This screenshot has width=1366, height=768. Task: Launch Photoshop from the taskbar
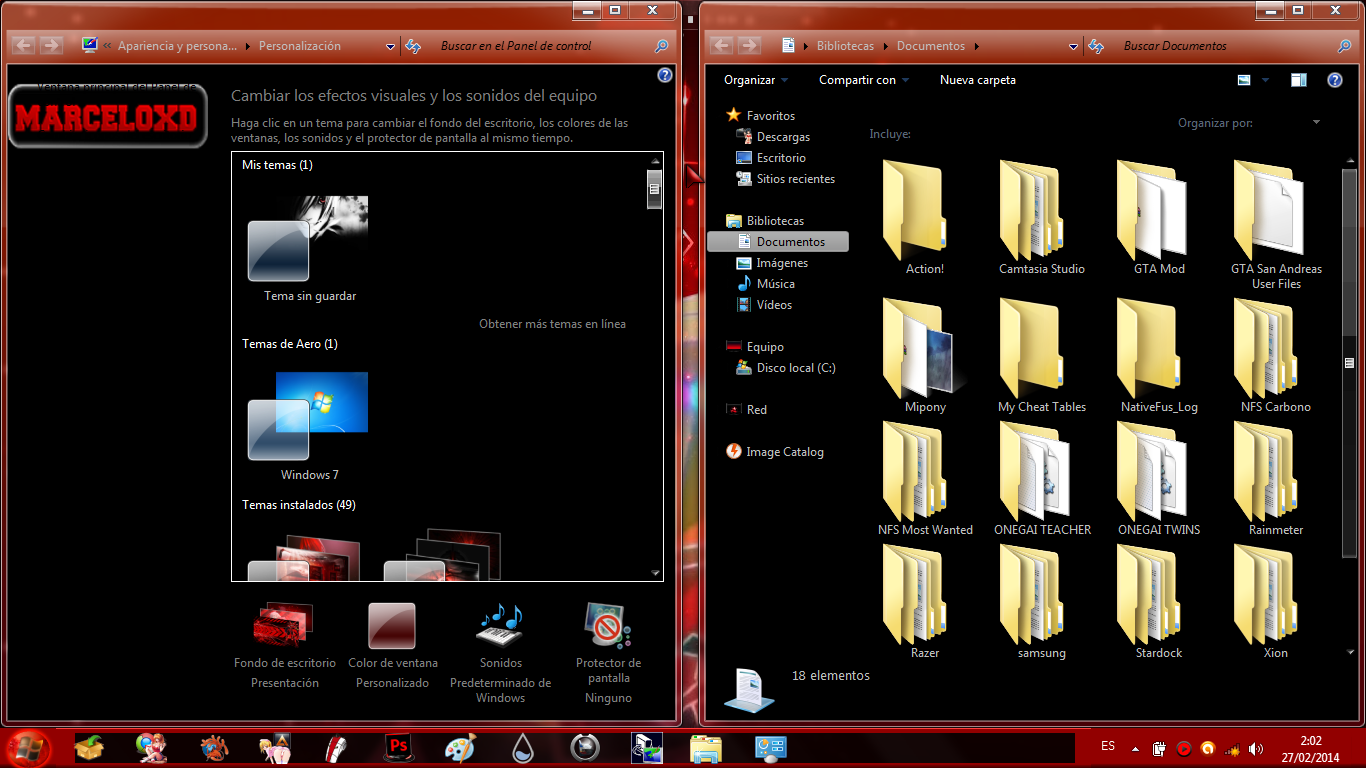click(x=399, y=748)
